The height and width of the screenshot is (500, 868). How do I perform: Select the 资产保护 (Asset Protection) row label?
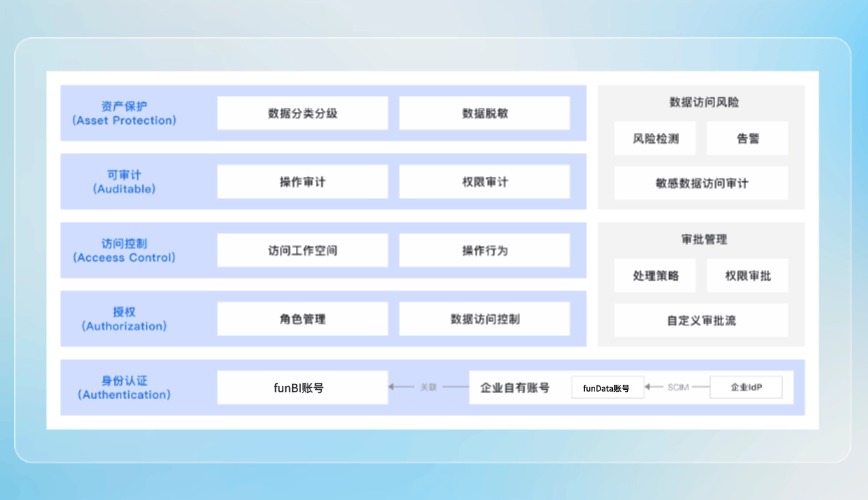[x=124, y=113]
